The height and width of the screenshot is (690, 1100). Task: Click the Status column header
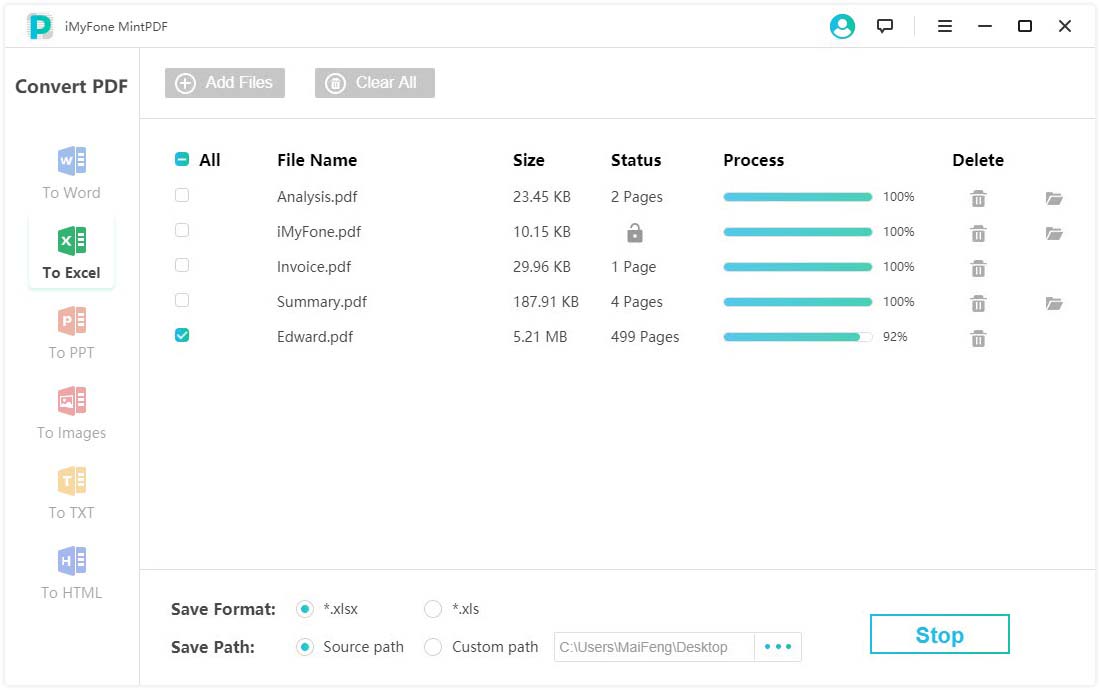tap(636, 161)
